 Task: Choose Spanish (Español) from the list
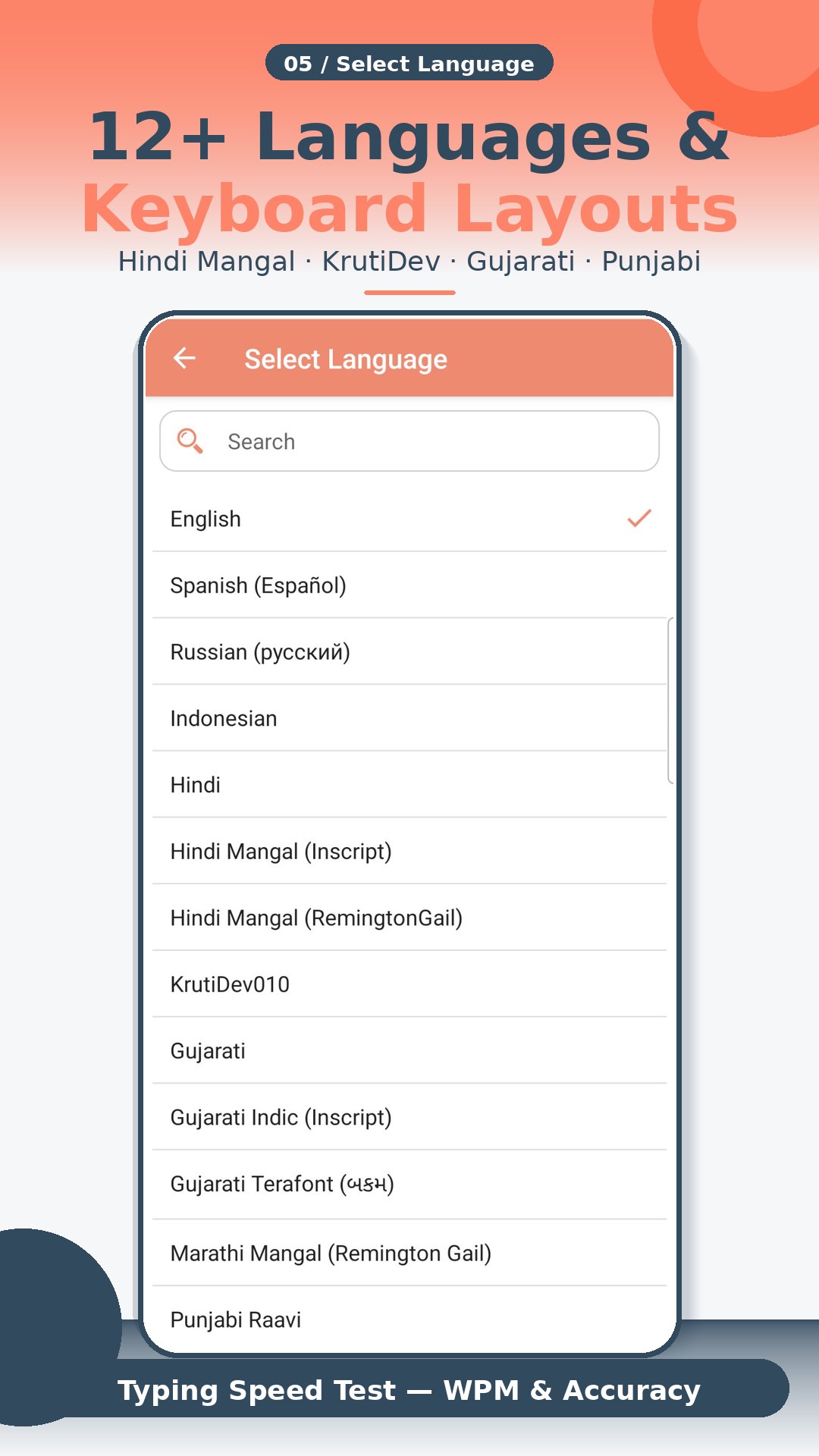[409, 585]
